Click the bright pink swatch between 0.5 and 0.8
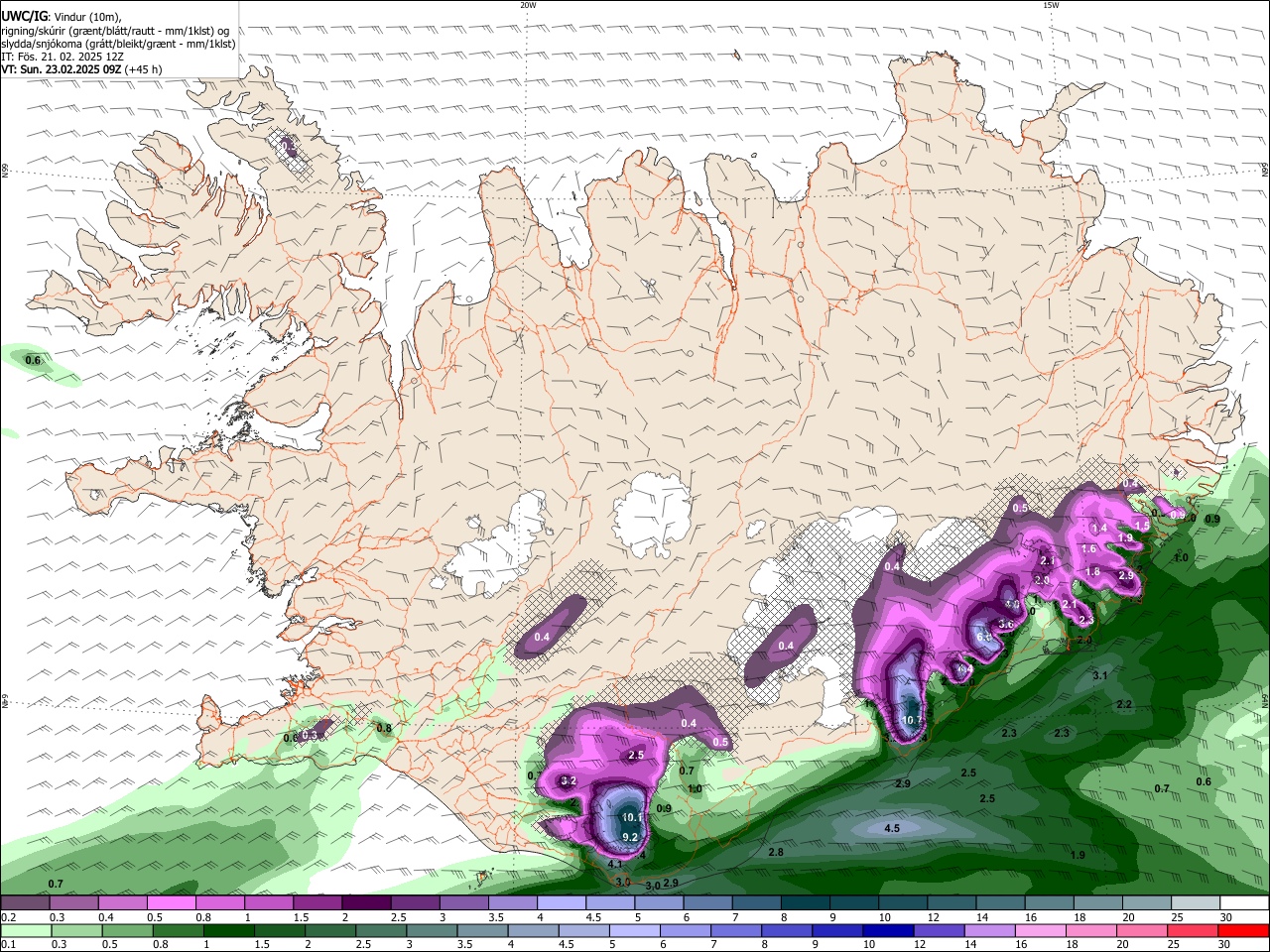 tap(172, 903)
